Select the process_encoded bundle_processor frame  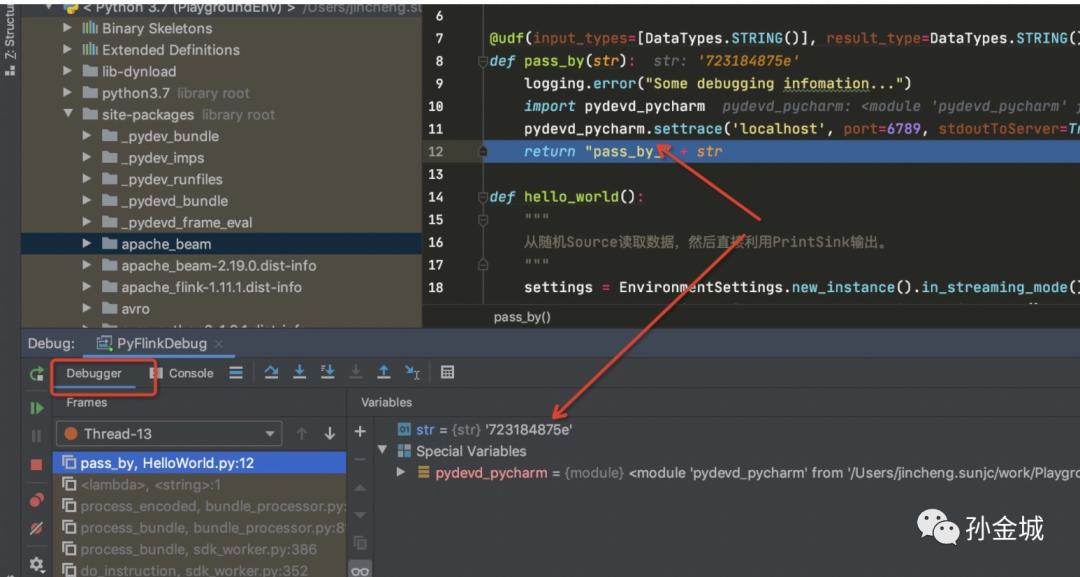[x=200, y=506]
